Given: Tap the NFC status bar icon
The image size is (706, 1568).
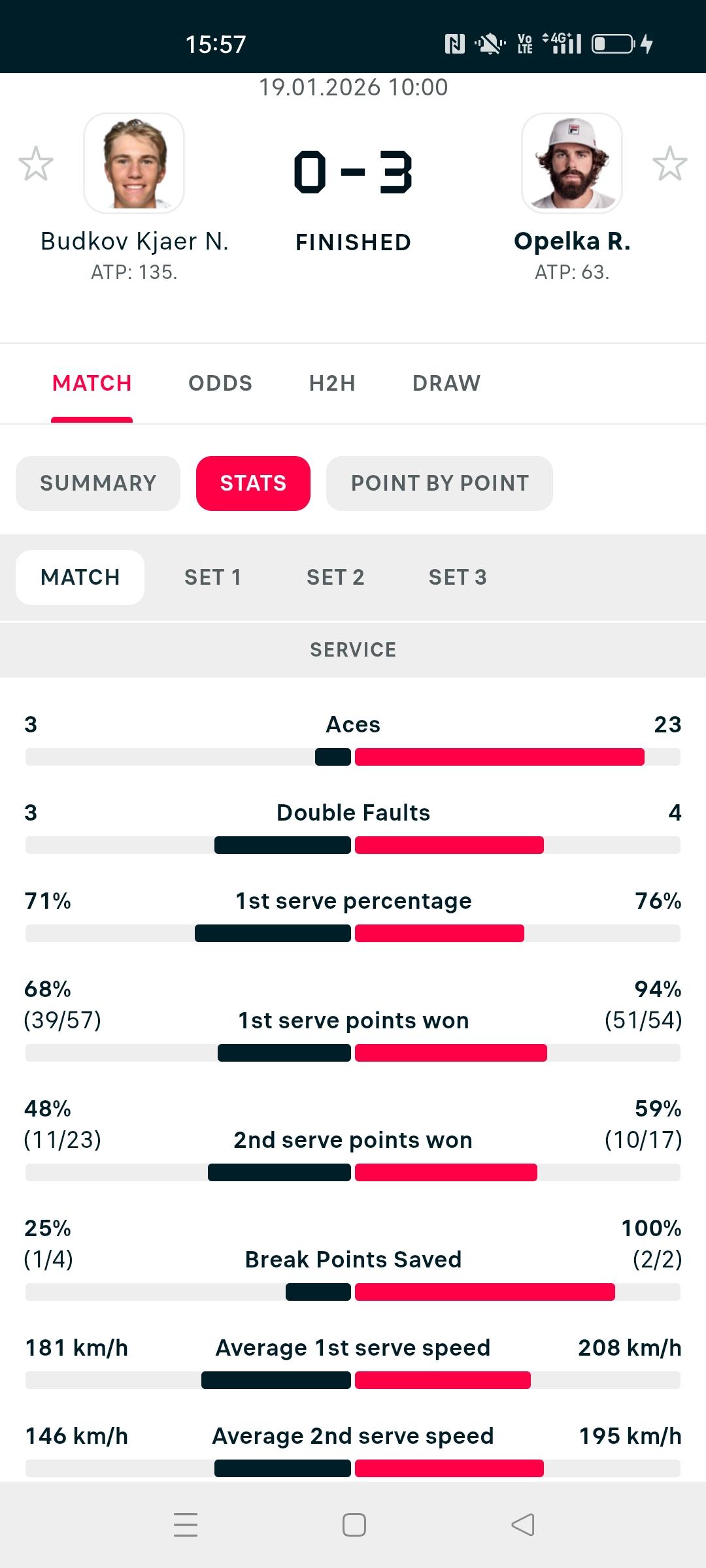Looking at the screenshot, I should click(x=454, y=44).
